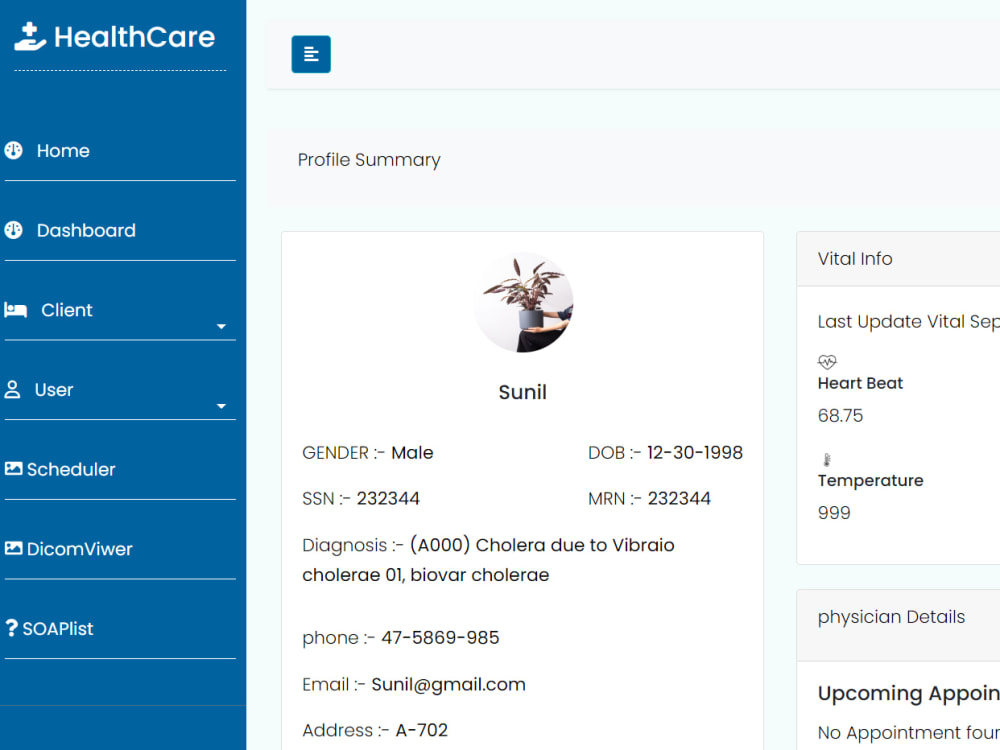Click the Temperature thermometer icon

pos(827,459)
